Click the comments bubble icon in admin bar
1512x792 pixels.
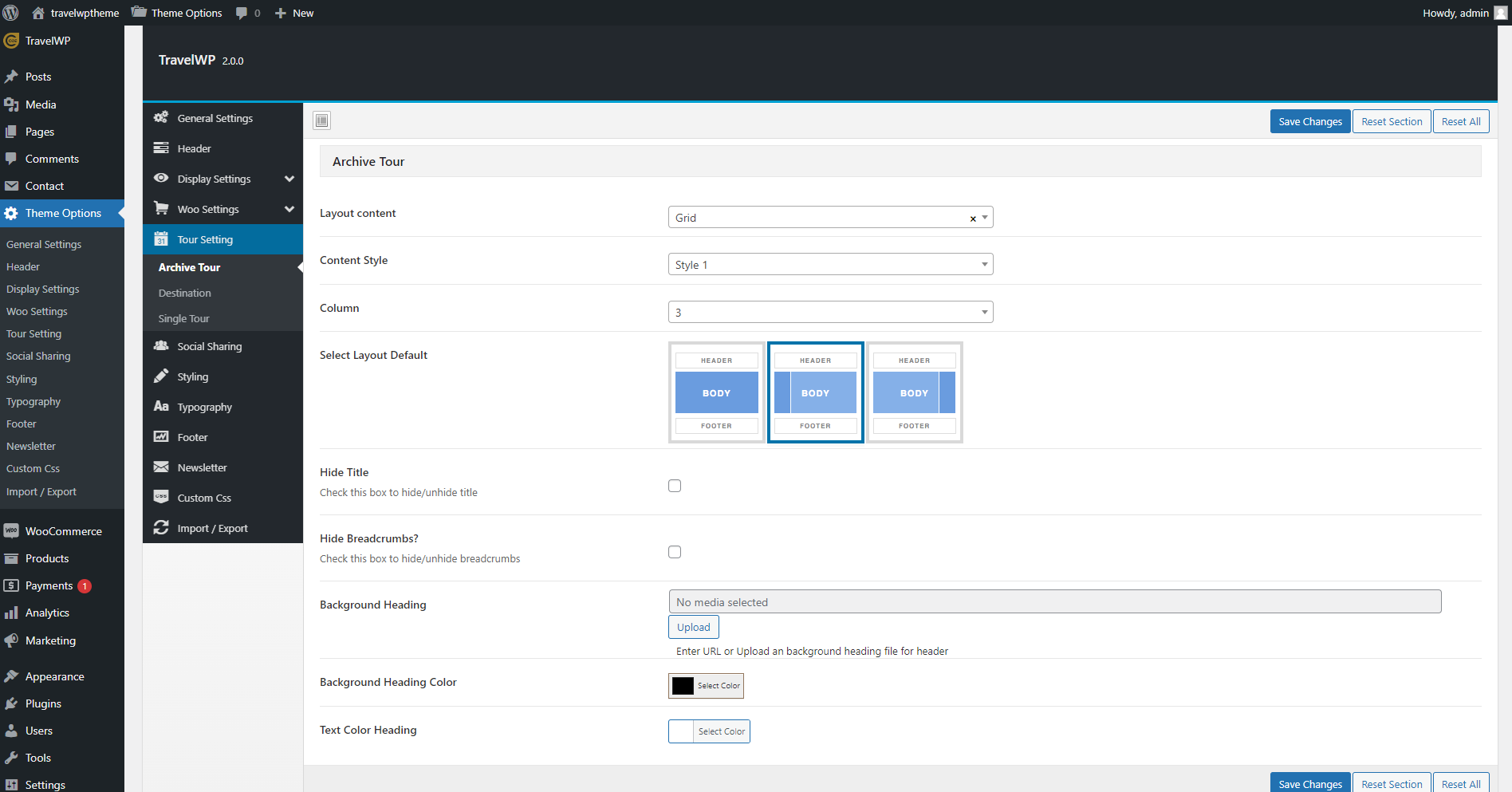point(242,13)
